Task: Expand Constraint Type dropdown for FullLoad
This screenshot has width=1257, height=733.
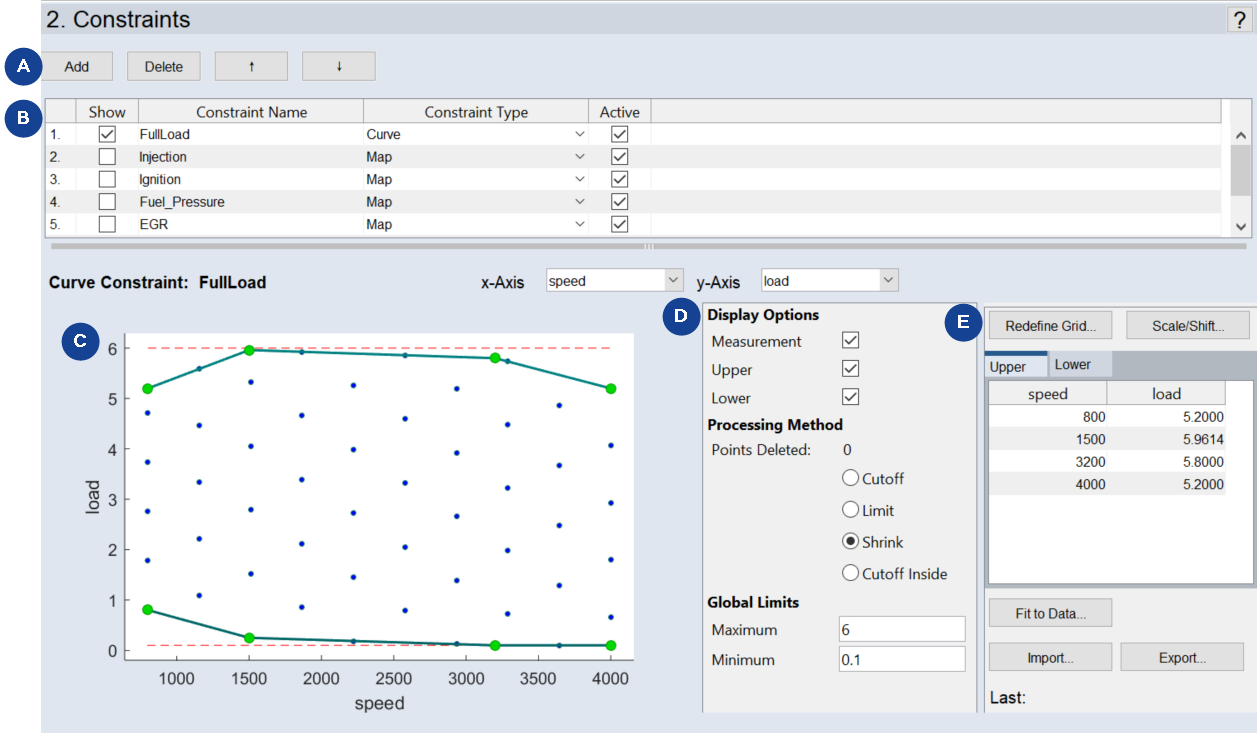Action: pos(579,134)
